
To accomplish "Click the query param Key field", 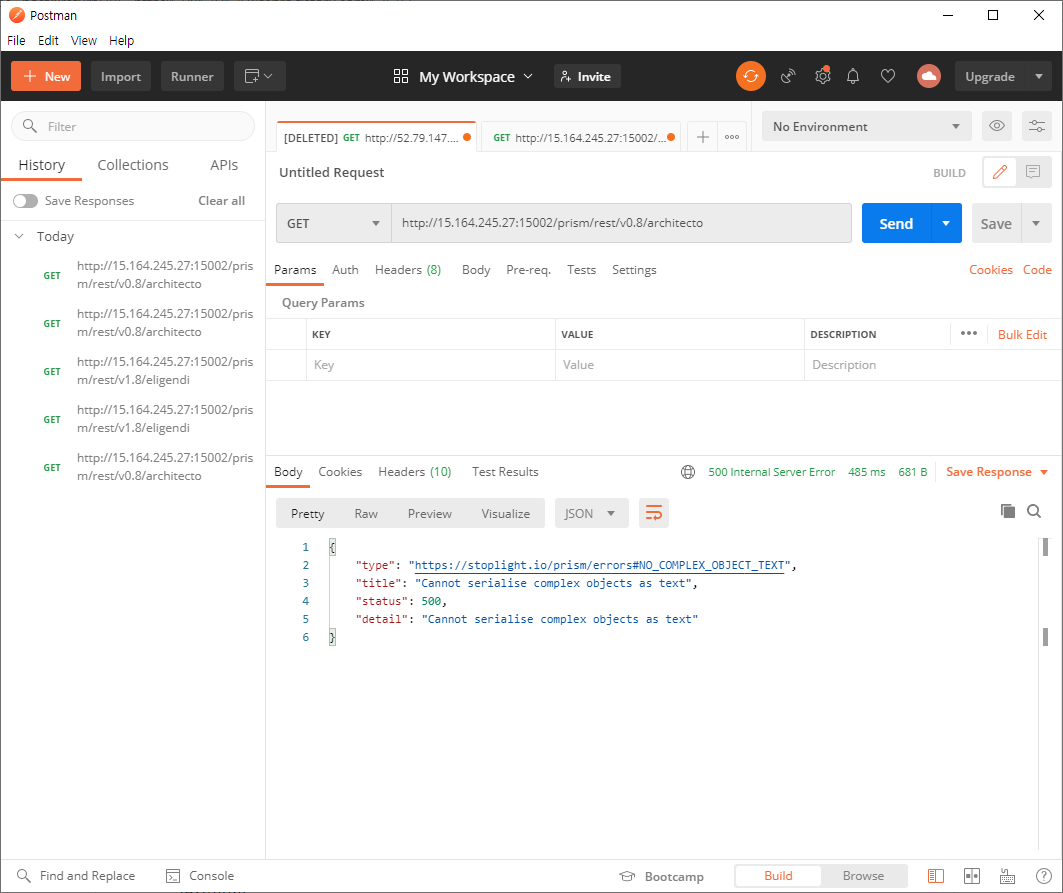I will [x=430, y=365].
